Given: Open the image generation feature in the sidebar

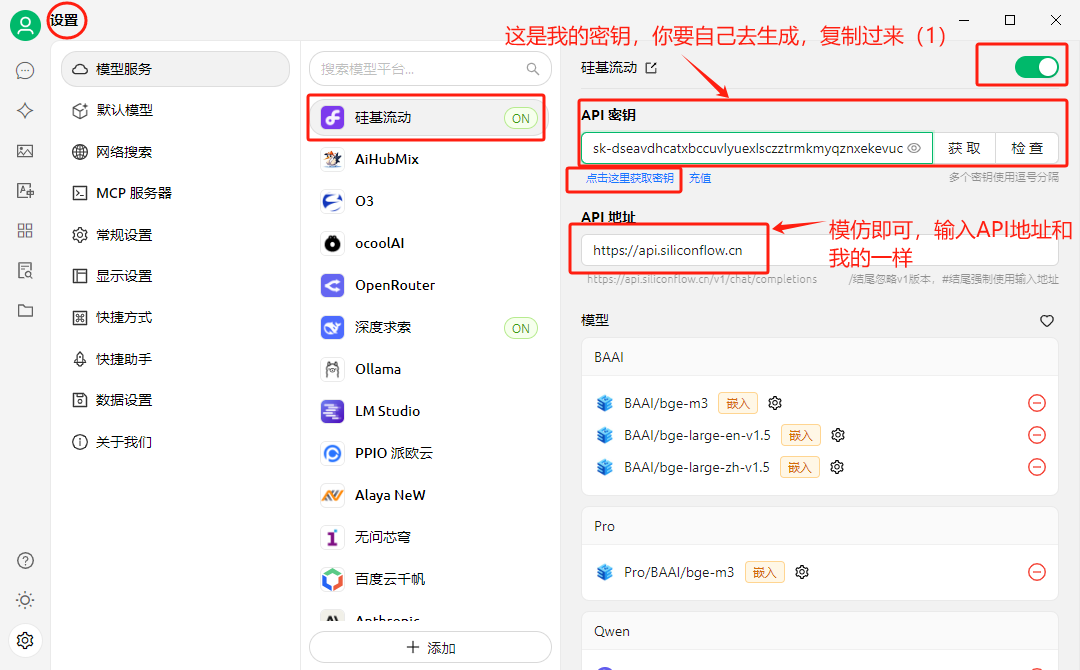Looking at the screenshot, I should point(25,150).
